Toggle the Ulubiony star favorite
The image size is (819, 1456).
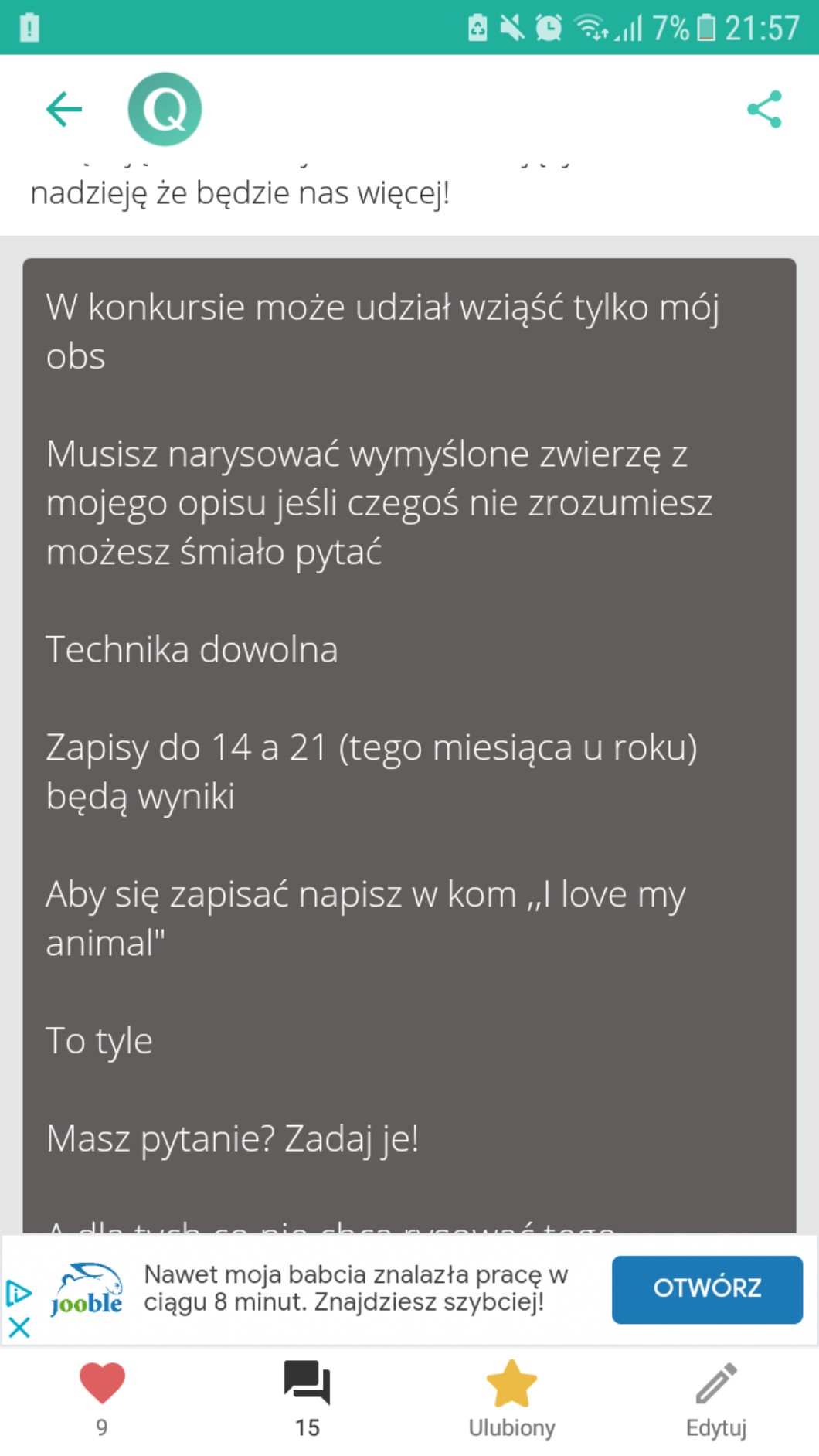click(x=511, y=1383)
